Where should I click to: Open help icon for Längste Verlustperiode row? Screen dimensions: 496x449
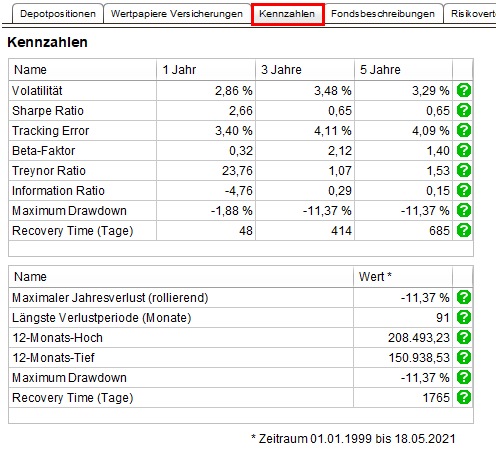click(464, 317)
